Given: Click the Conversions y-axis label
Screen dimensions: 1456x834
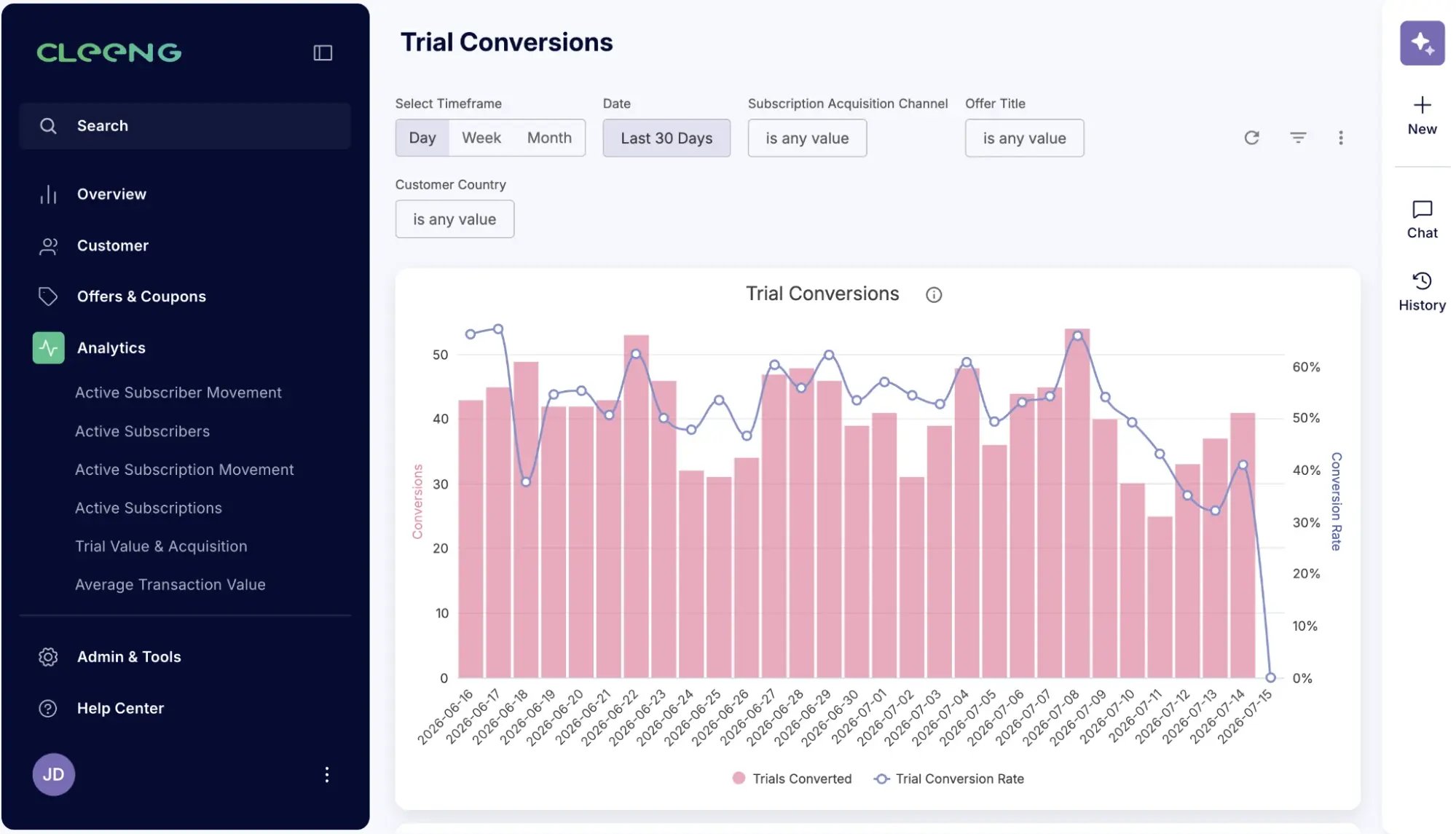Looking at the screenshot, I should pyautogui.click(x=418, y=501).
